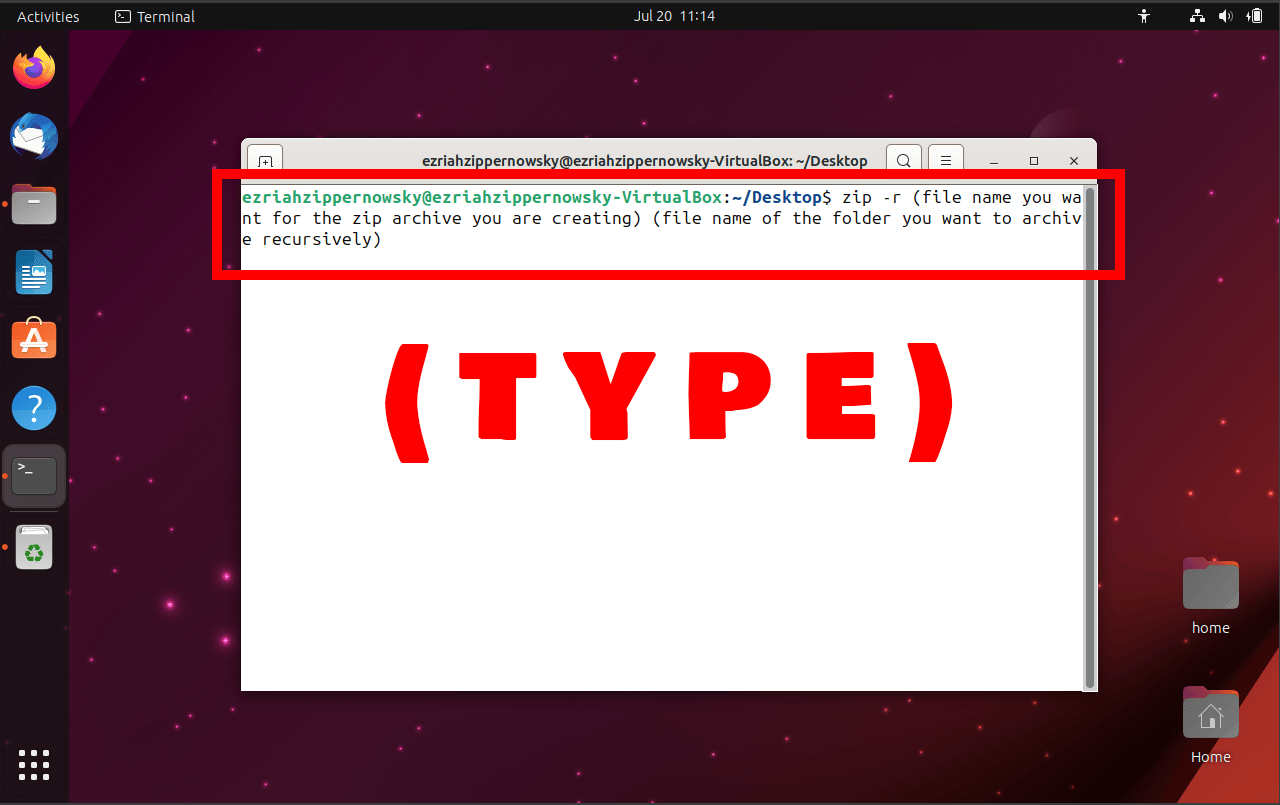This screenshot has width=1280, height=805.
Task: Open Ubuntu Software center
Action: tap(34, 339)
